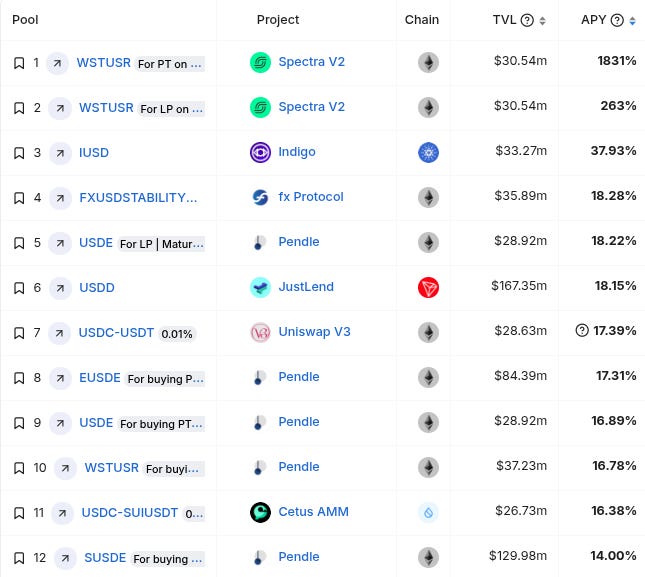Open the USDD pool link

[x=97, y=287]
